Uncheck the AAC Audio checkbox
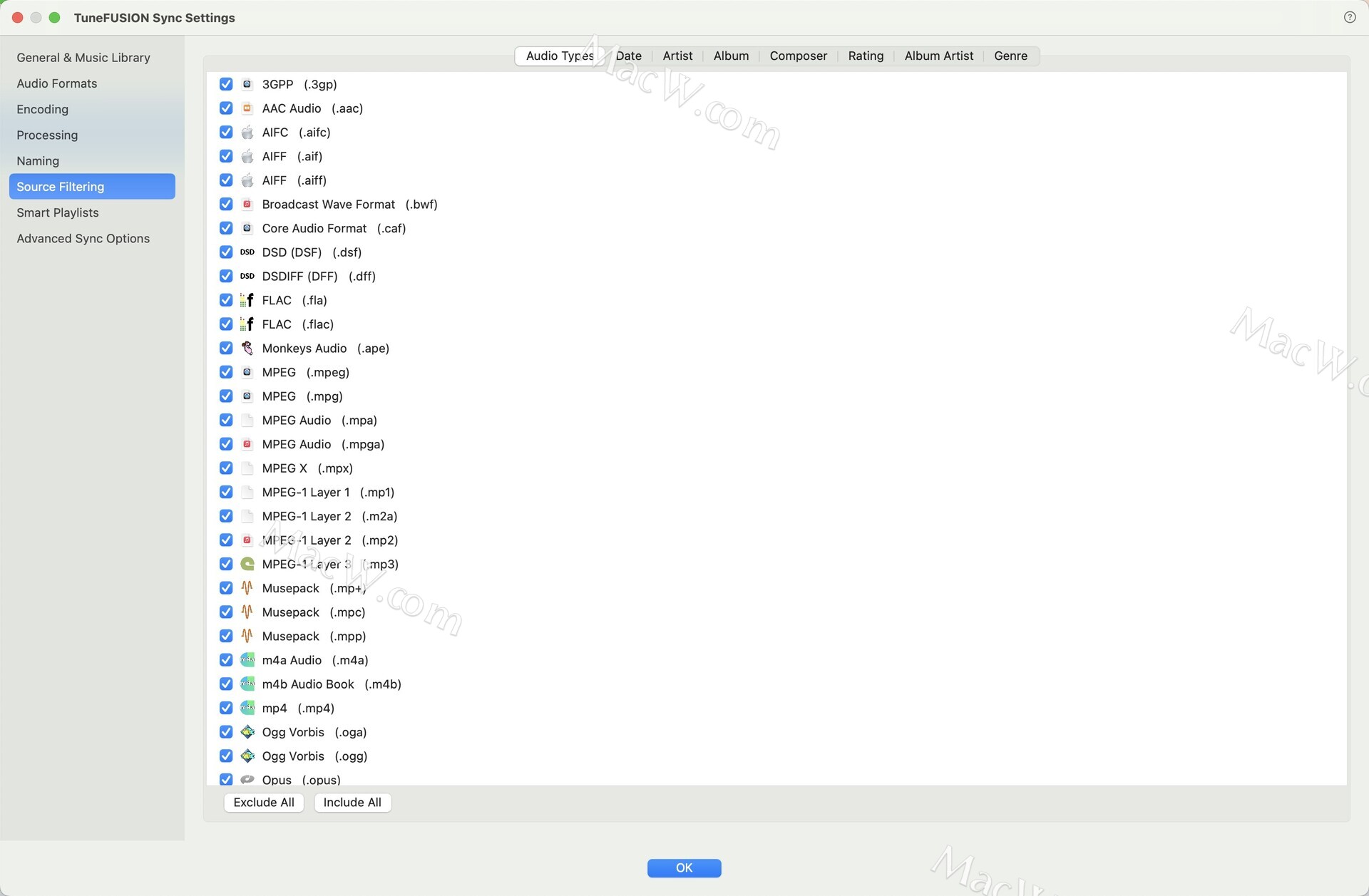Viewport: 1369px width, 896px height. coord(226,108)
